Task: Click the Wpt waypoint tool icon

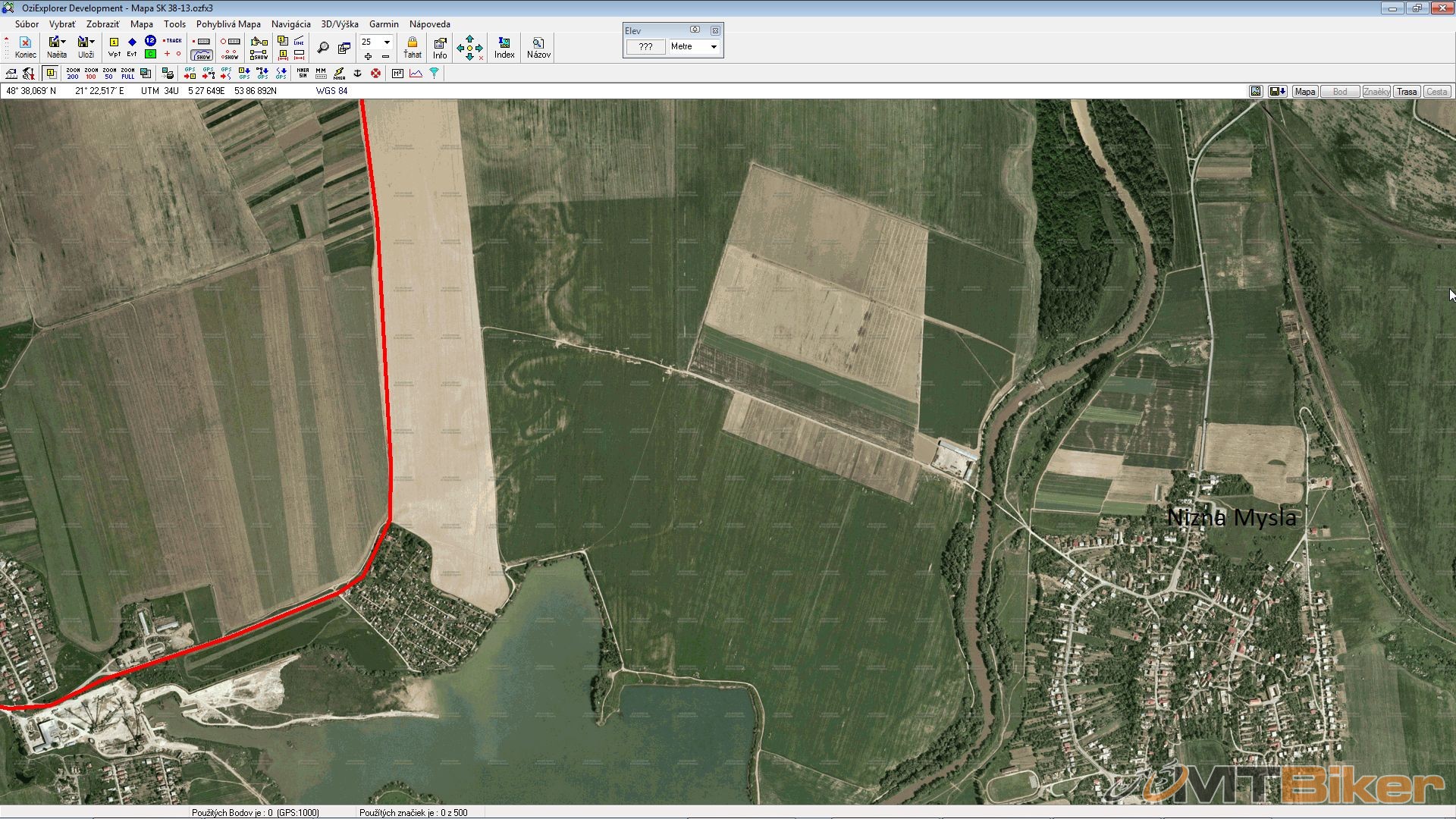Action: pos(114,47)
